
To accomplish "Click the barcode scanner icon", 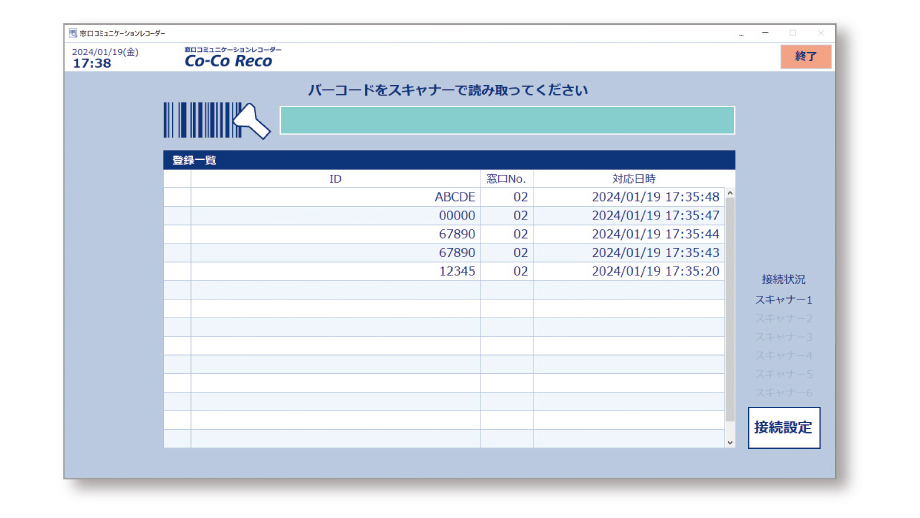I will 215,120.
